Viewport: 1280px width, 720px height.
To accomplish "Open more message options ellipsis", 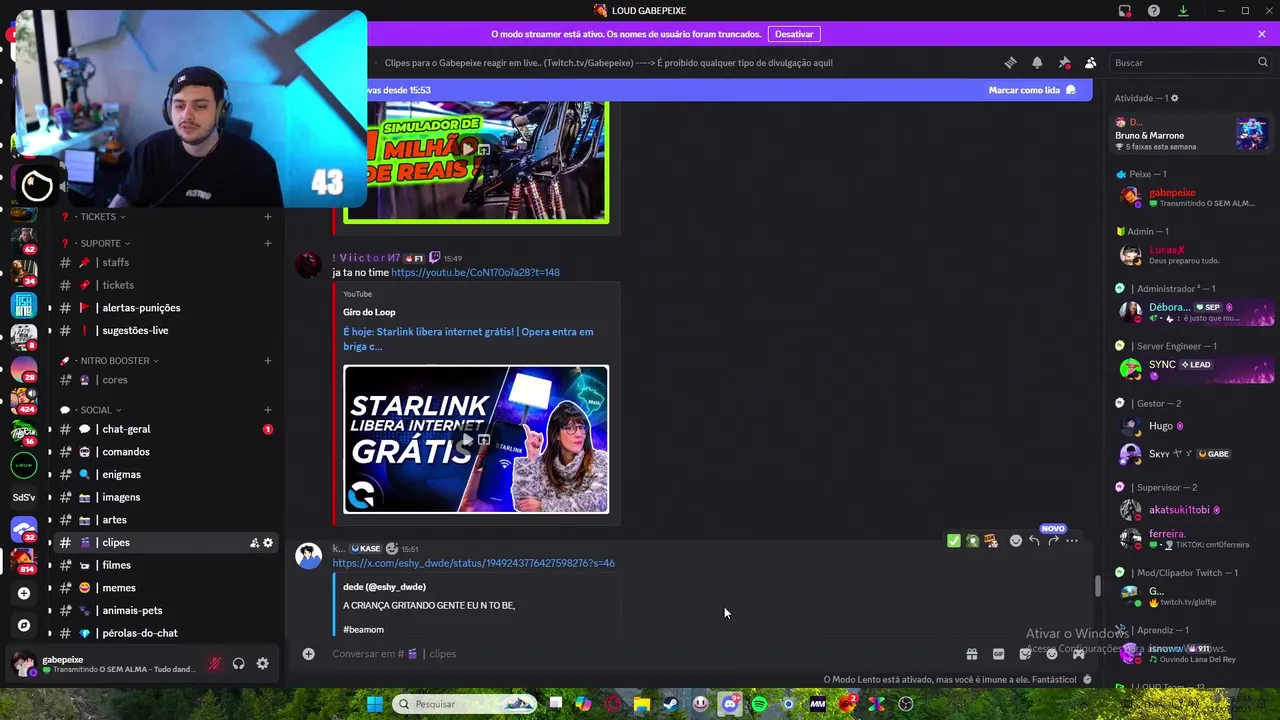I will [1072, 541].
